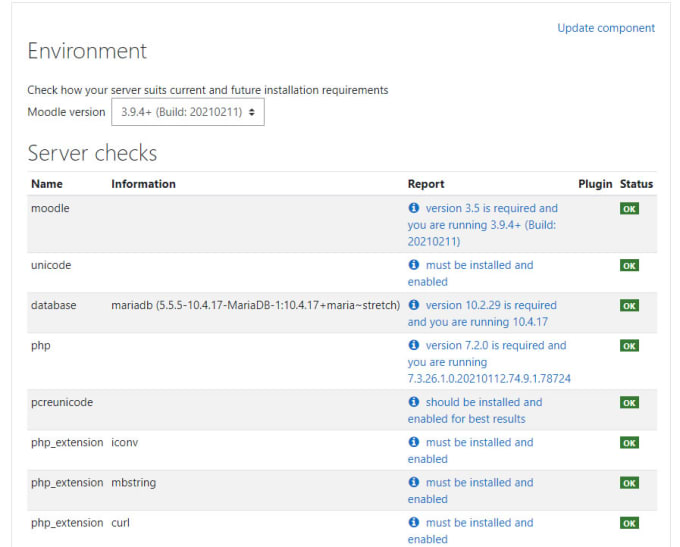
Task: Click the info icon for php version report
Action: coord(414,345)
